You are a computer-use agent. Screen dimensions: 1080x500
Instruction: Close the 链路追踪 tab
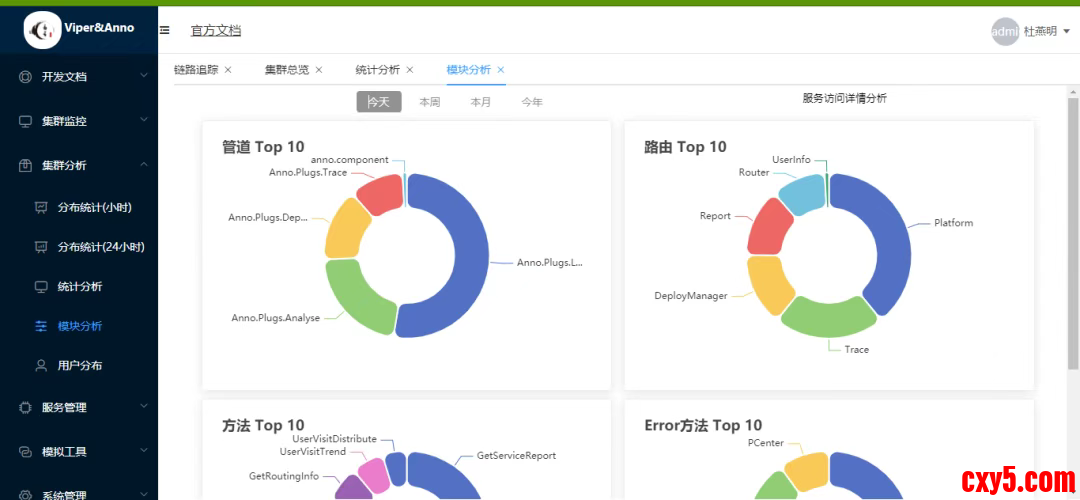[x=228, y=70]
